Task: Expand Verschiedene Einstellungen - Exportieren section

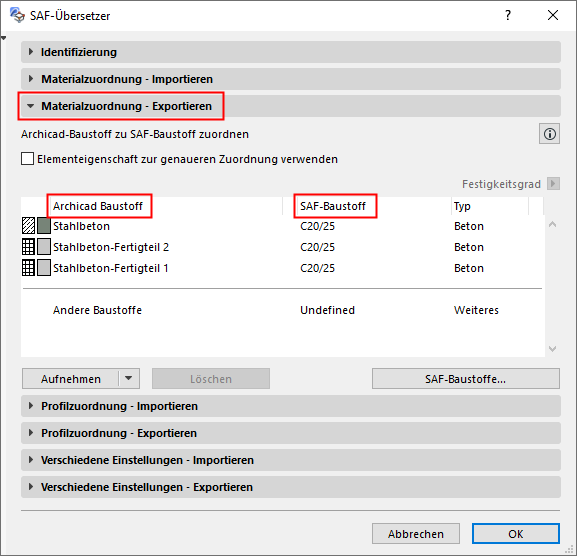Action: [291, 487]
